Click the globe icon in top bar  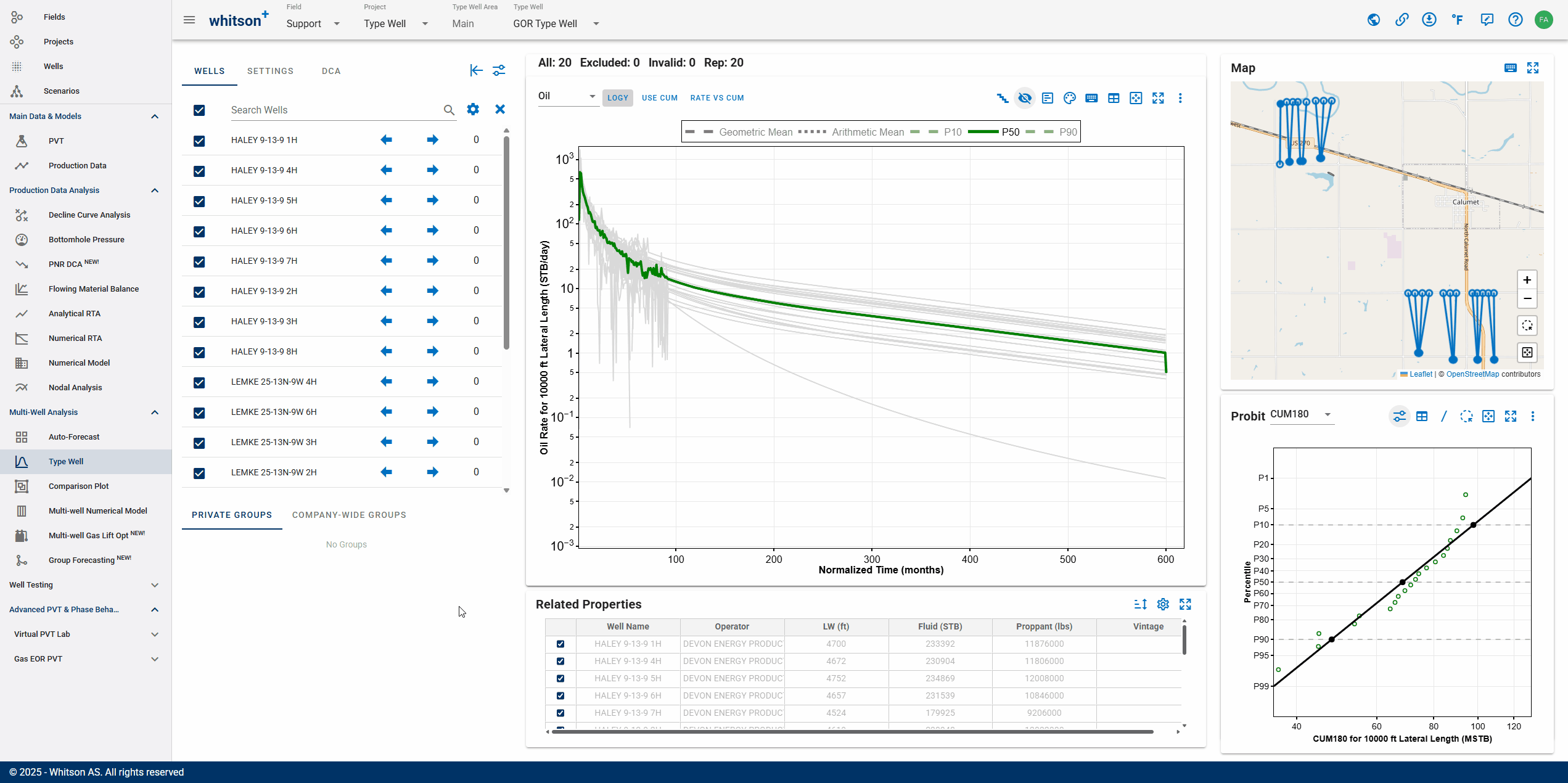pos(1374,20)
